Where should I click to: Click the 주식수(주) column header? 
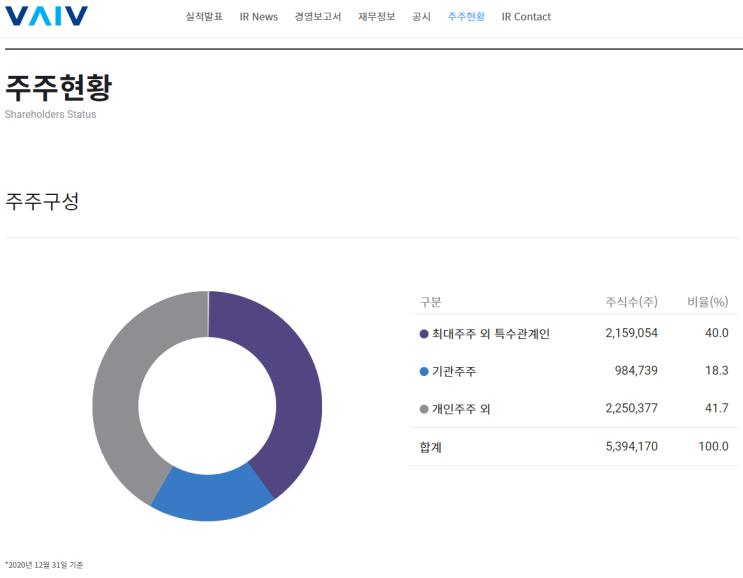click(x=631, y=302)
